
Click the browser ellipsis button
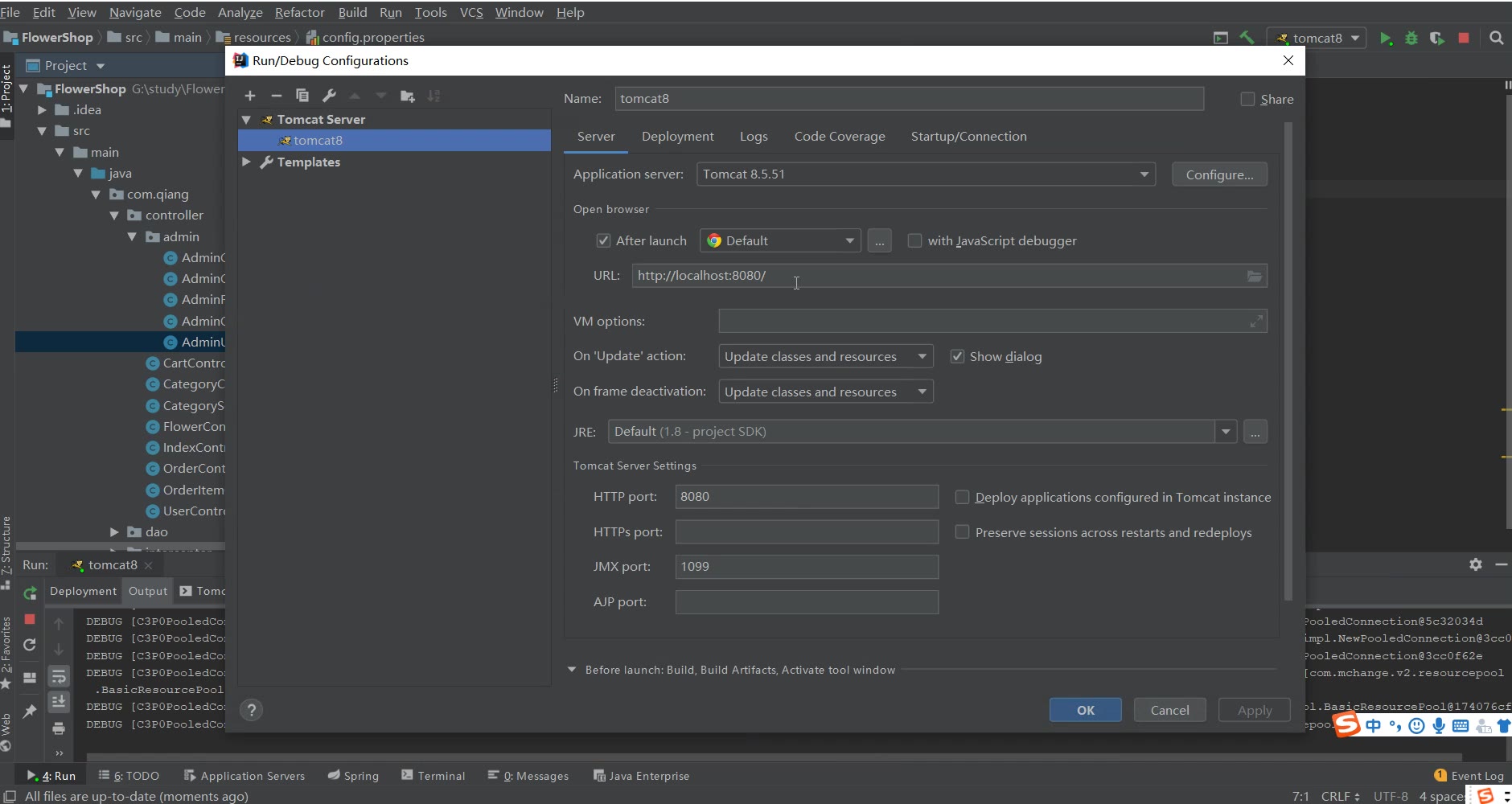(879, 240)
